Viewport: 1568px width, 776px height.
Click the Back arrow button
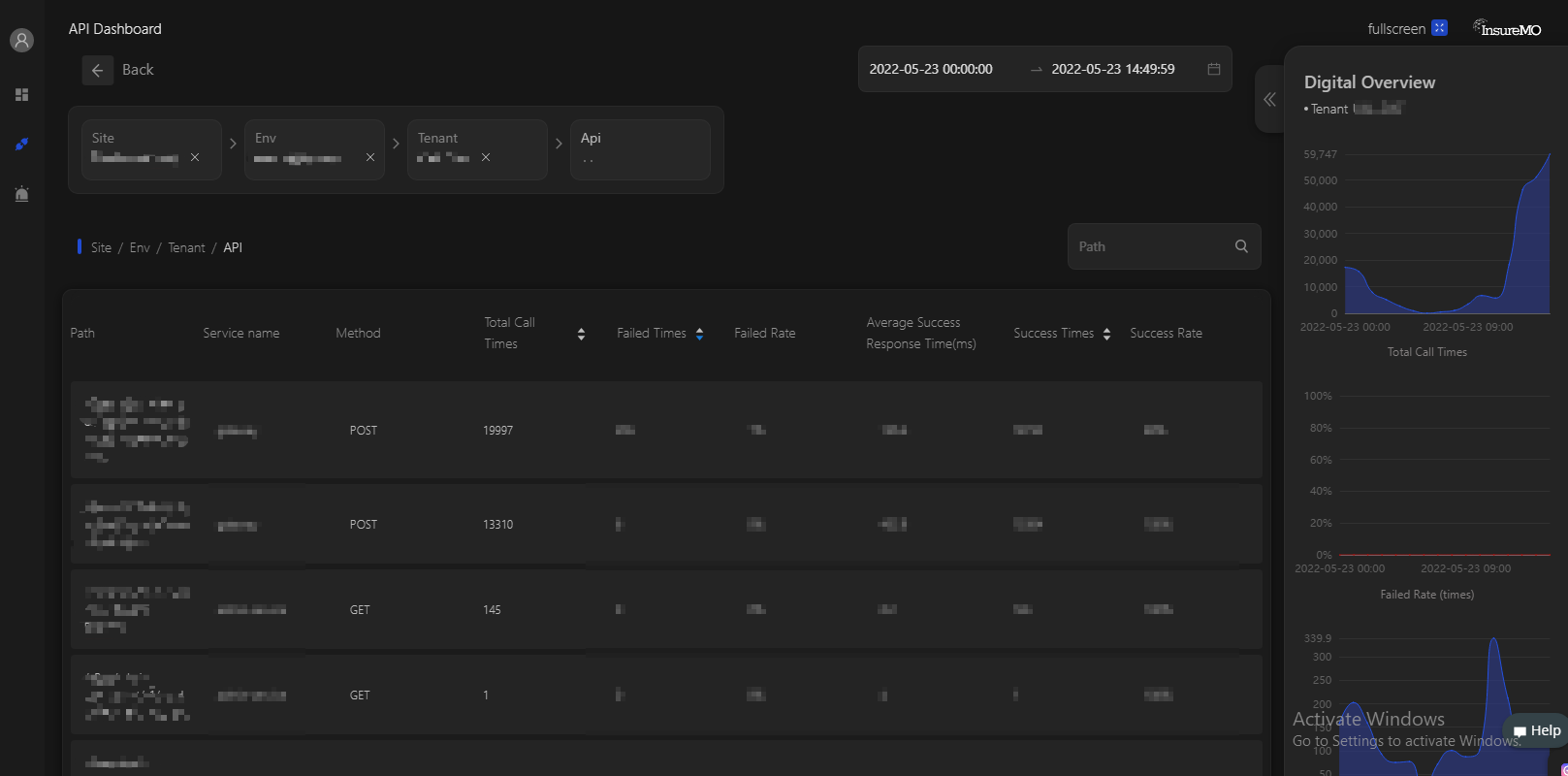[x=97, y=70]
